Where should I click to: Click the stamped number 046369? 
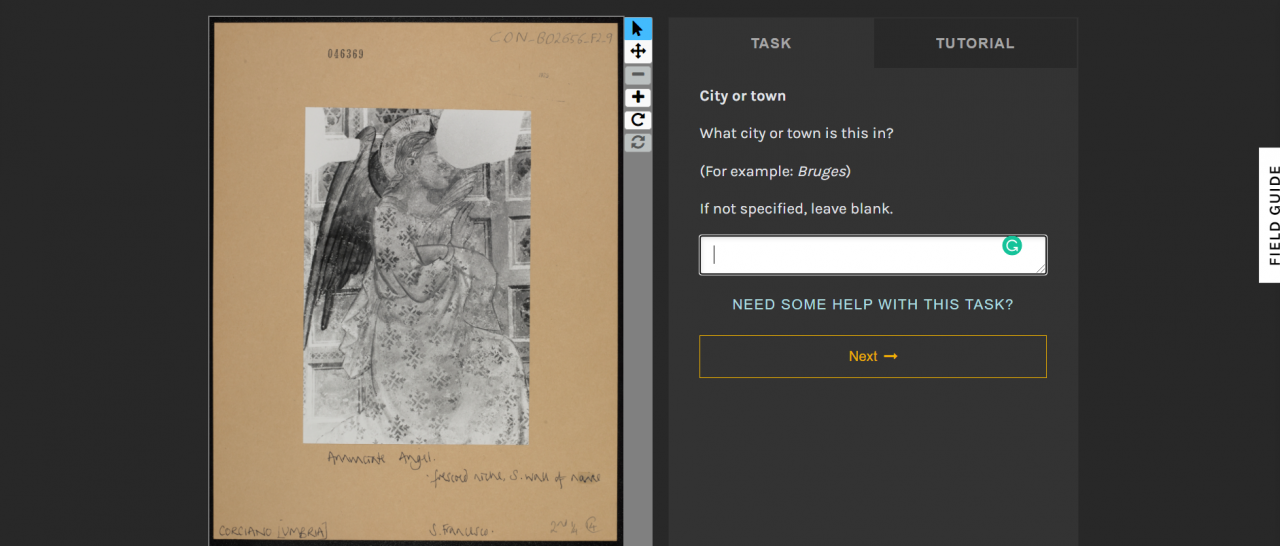346,54
